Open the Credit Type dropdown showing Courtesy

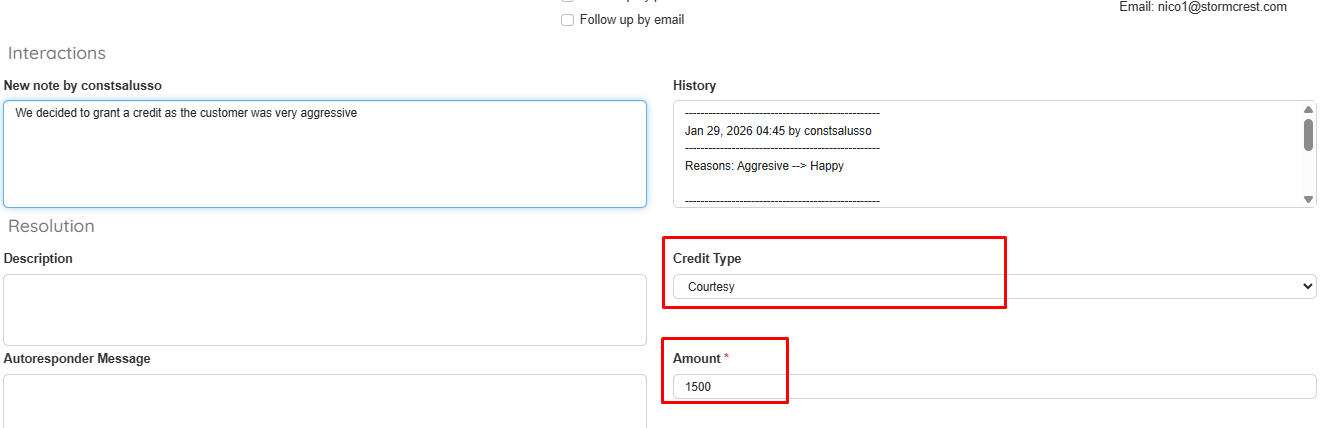[994, 287]
